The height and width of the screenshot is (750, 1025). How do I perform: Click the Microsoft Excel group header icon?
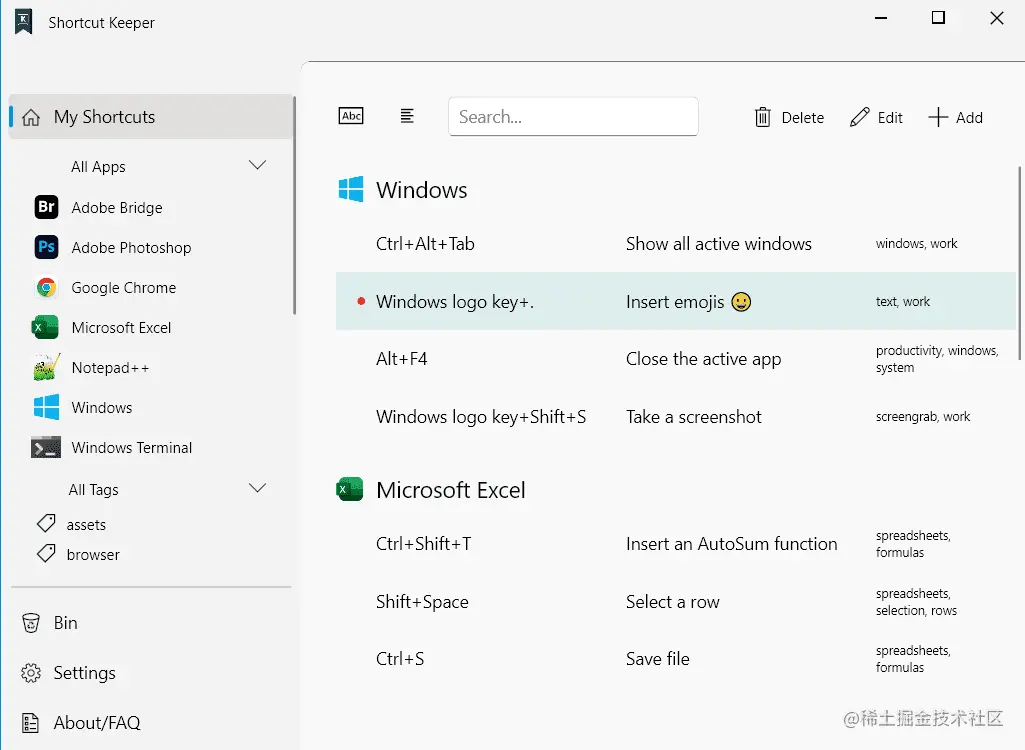(x=350, y=489)
